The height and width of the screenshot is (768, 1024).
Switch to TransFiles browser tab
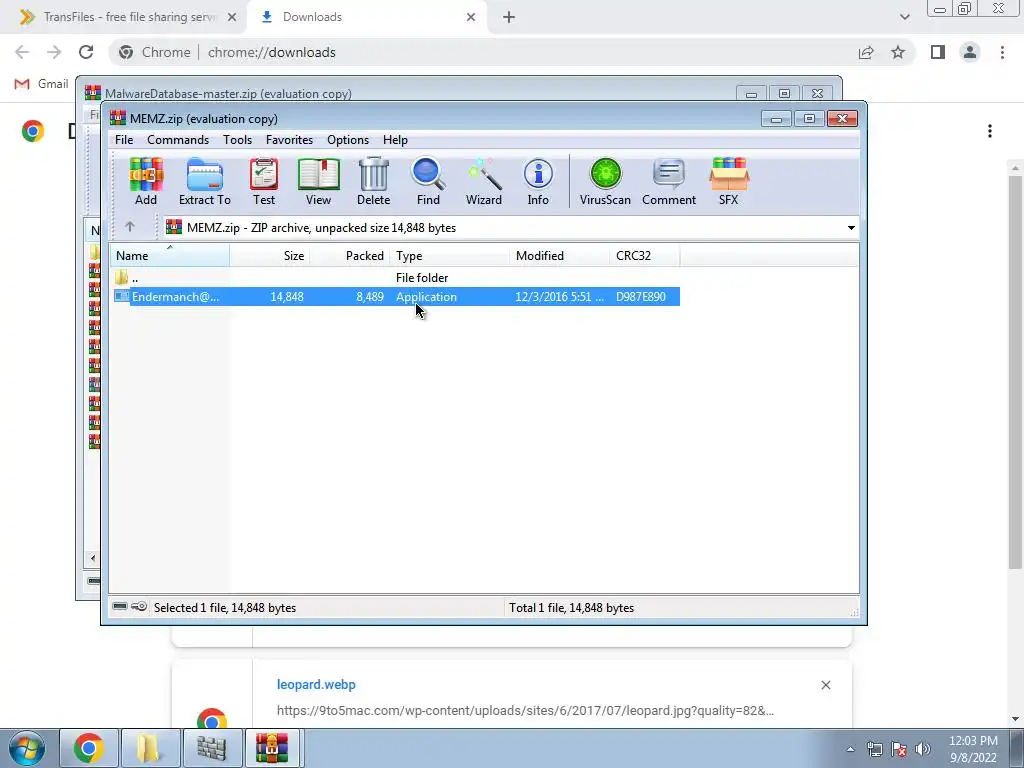124,17
